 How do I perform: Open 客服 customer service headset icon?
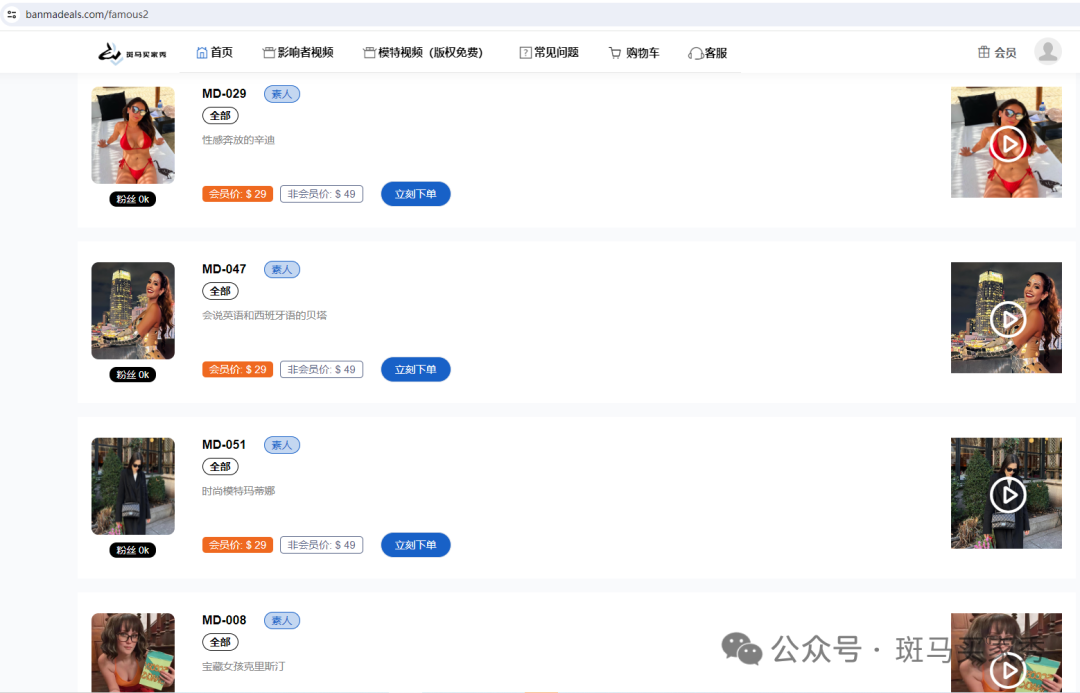click(707, 52)
